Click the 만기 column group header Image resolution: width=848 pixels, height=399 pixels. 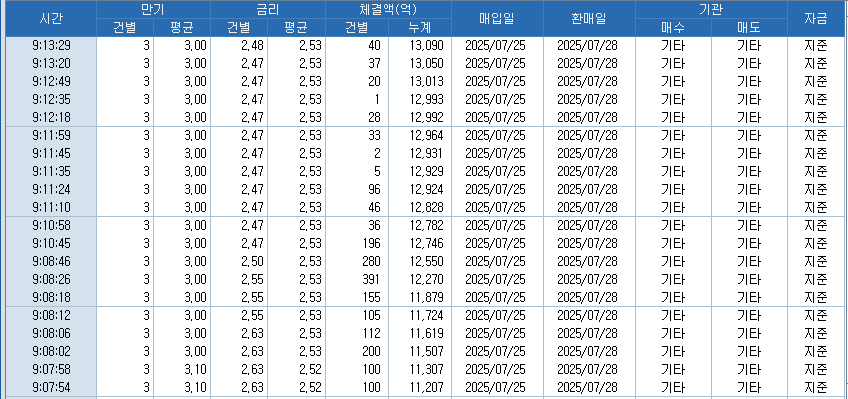153,10
